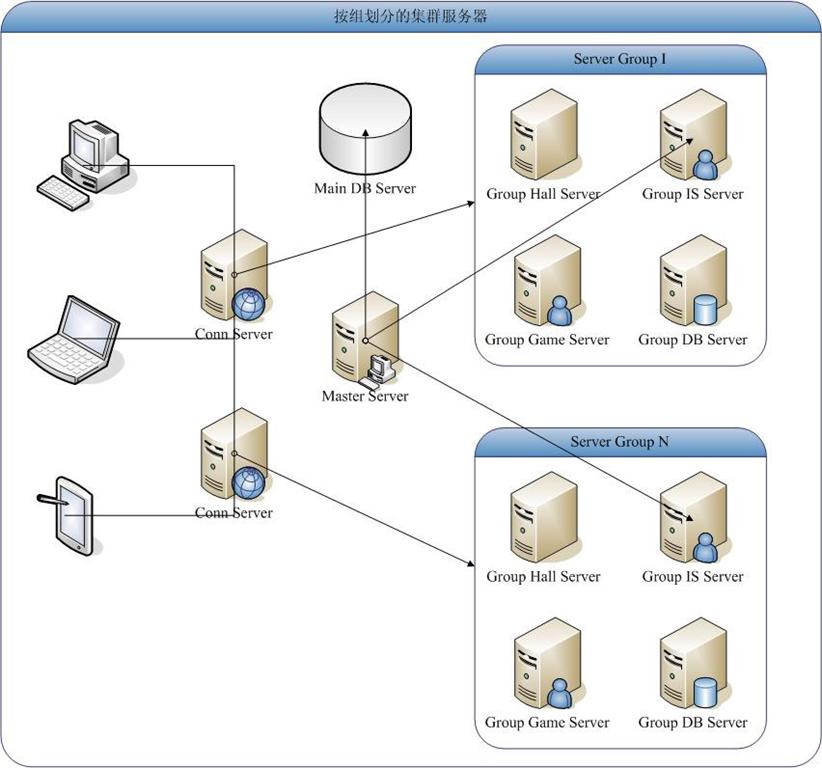The image size is (822, 768).
Task: Click the Main DB Server label
Action: [x=365, y=188]
